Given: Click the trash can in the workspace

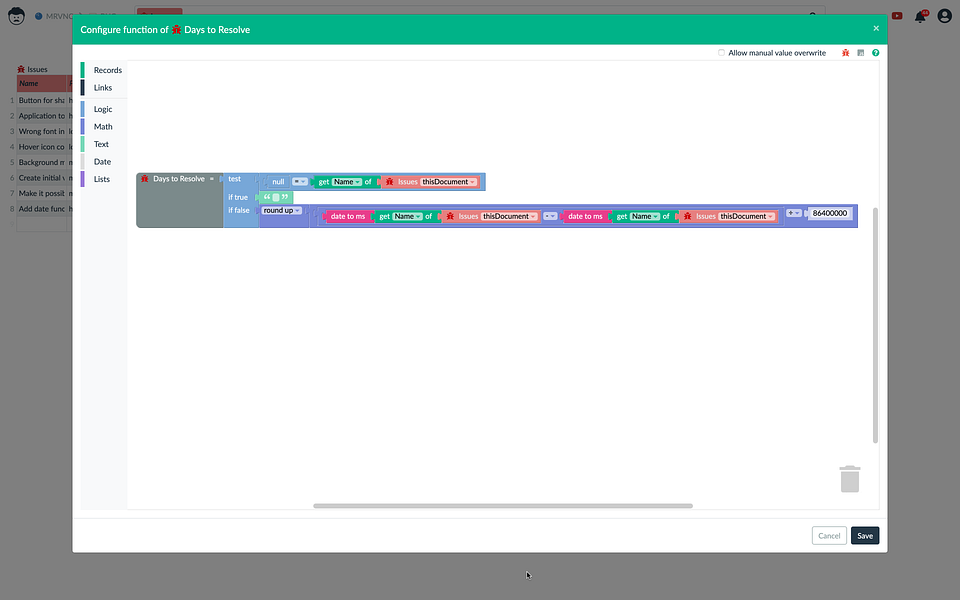Looking at the screenshot, I should click(x=850, y=479).
